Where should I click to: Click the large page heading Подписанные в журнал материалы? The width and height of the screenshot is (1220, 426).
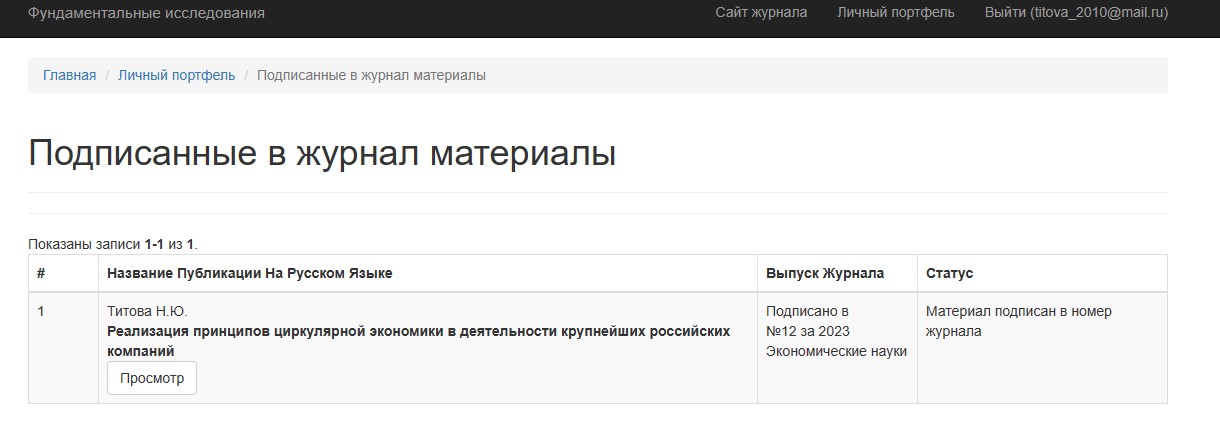point(321,154)
